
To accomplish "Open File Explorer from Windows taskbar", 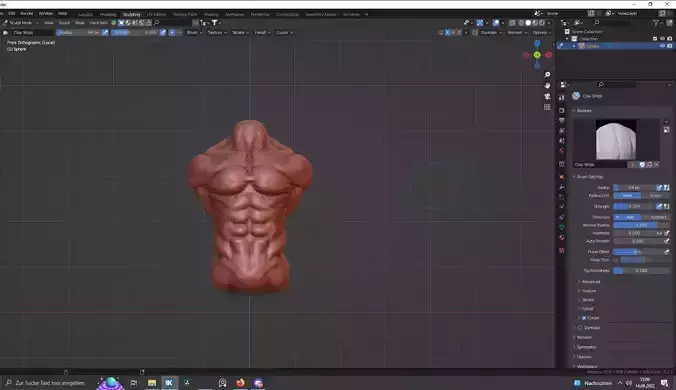I will pos(152,383).
